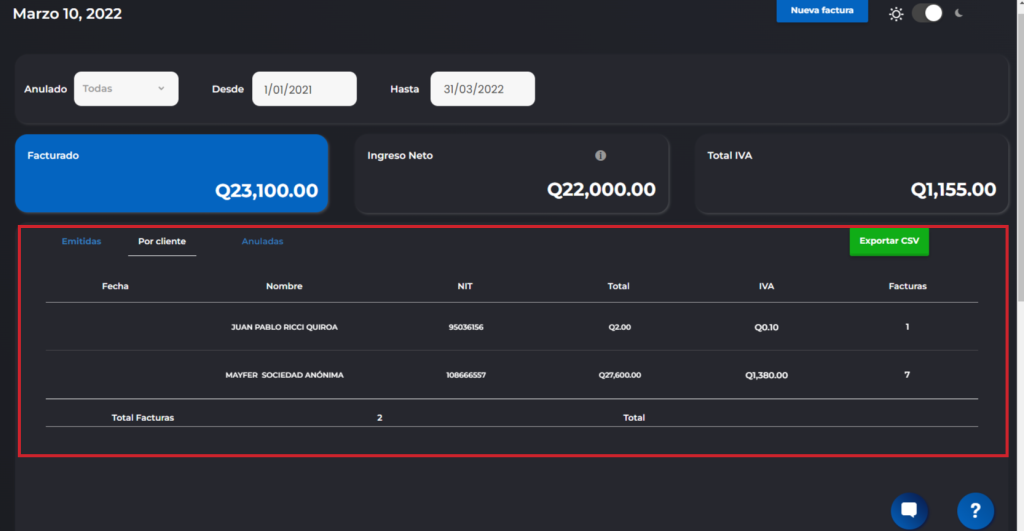Click the moon dark-mode icon
This screenshot has height=531, width=1024.
point(959,14)
